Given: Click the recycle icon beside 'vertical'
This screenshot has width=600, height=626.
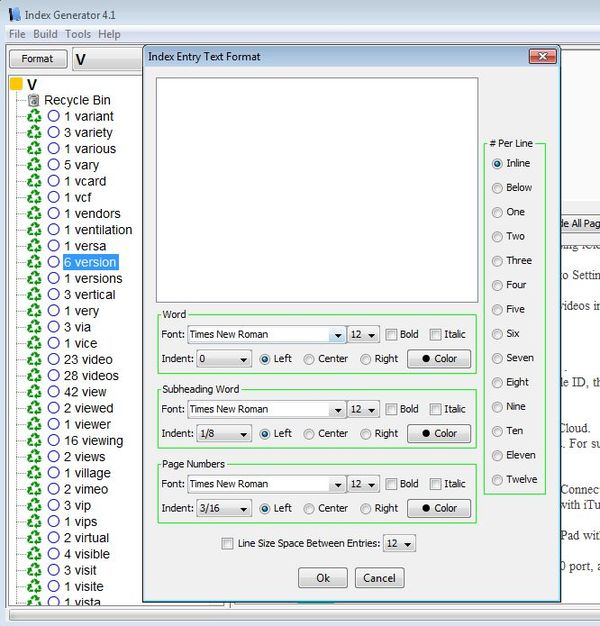Looking at the screenshot, I should [x=34, y=294].
